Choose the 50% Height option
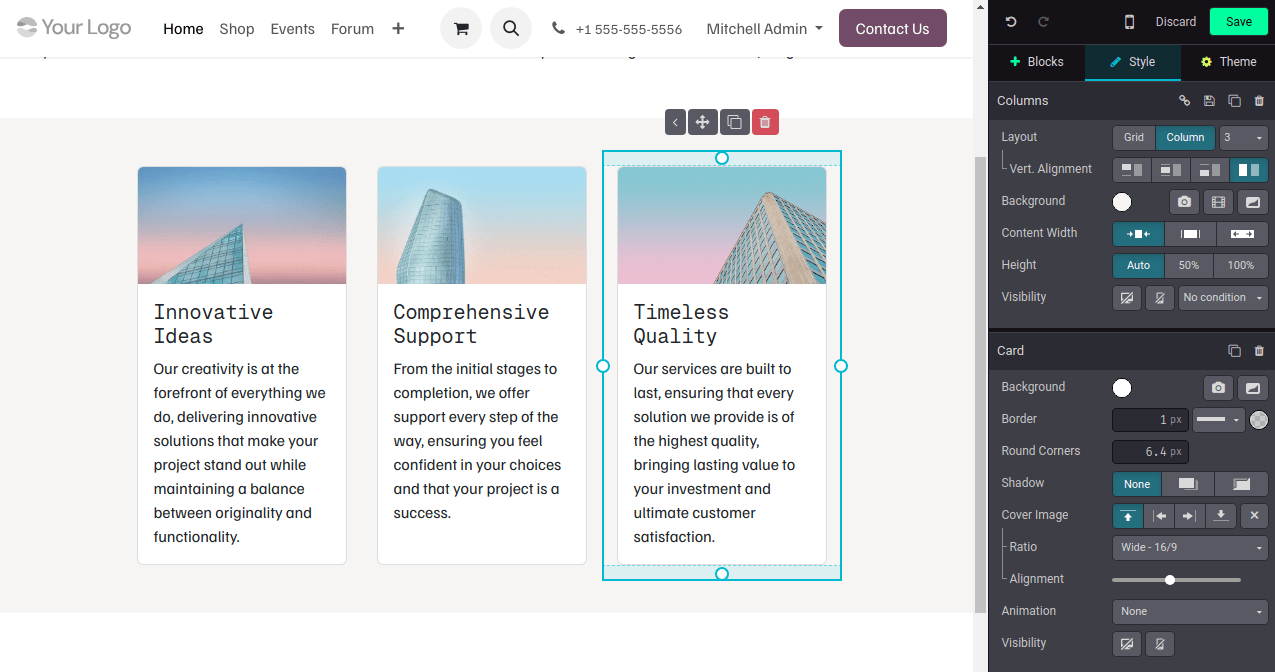Screen dimensions: 1275x672 point(1188,265)
